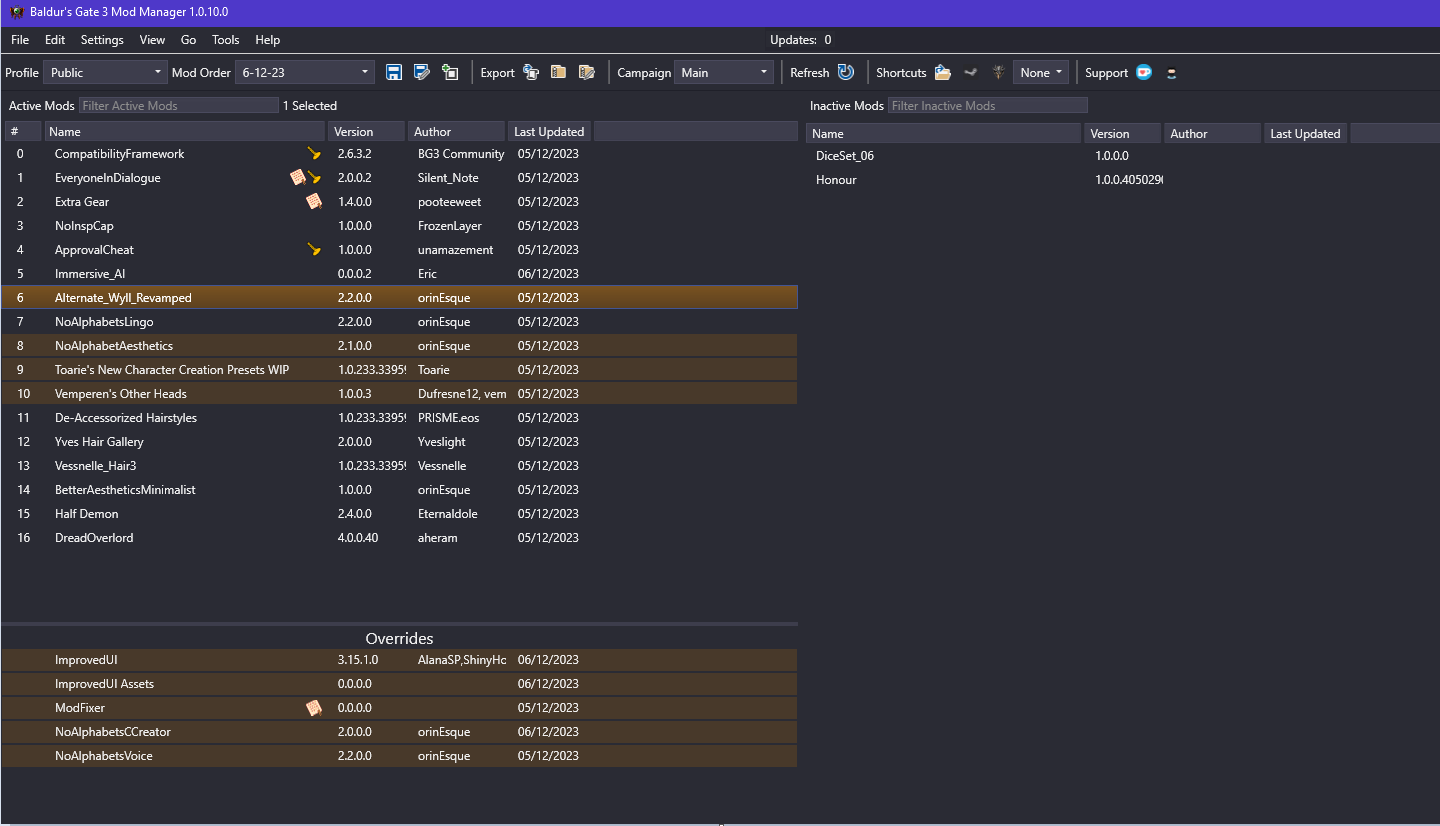Select the ImprovedUI Assets override row
Viewport: 1440px width, 826px height.
coord(400,684)
